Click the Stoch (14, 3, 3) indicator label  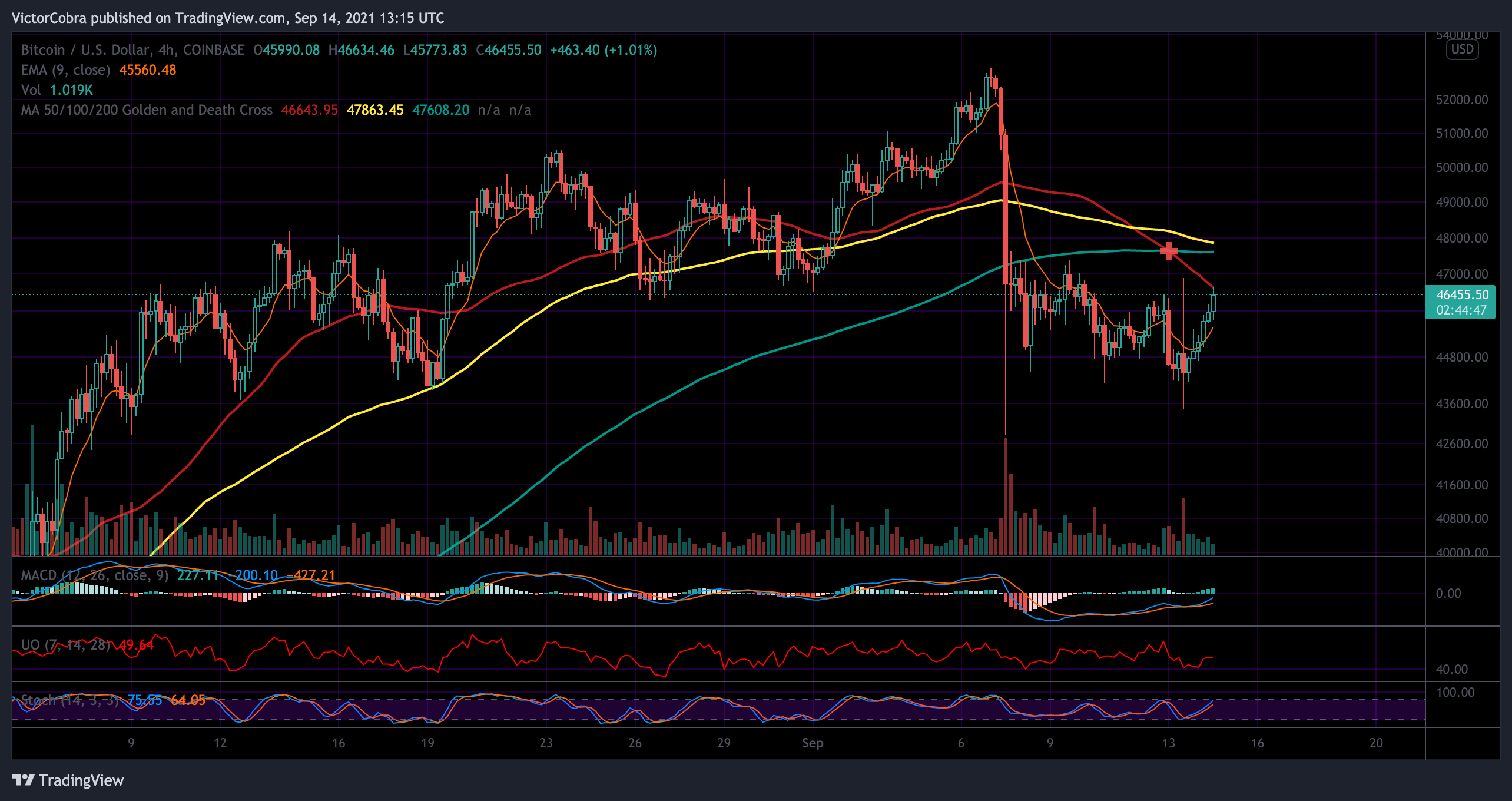pos(70,700)
